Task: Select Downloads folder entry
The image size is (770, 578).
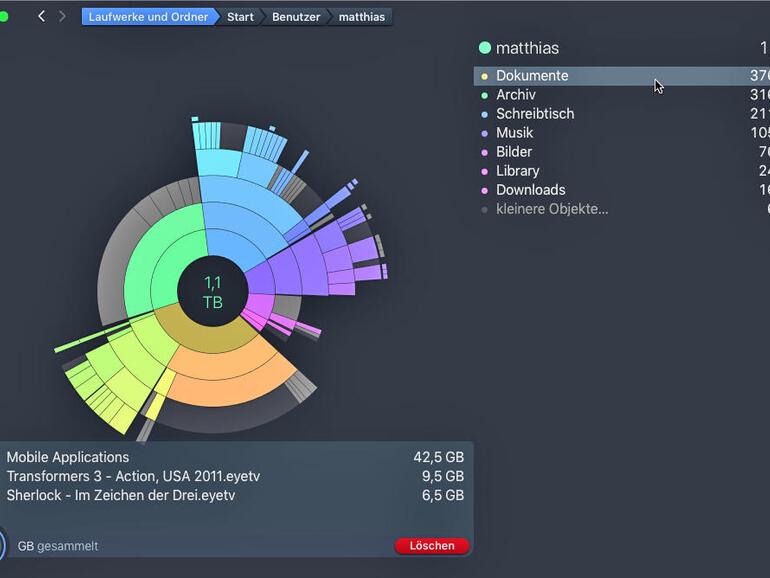Action: click(622, 190)
